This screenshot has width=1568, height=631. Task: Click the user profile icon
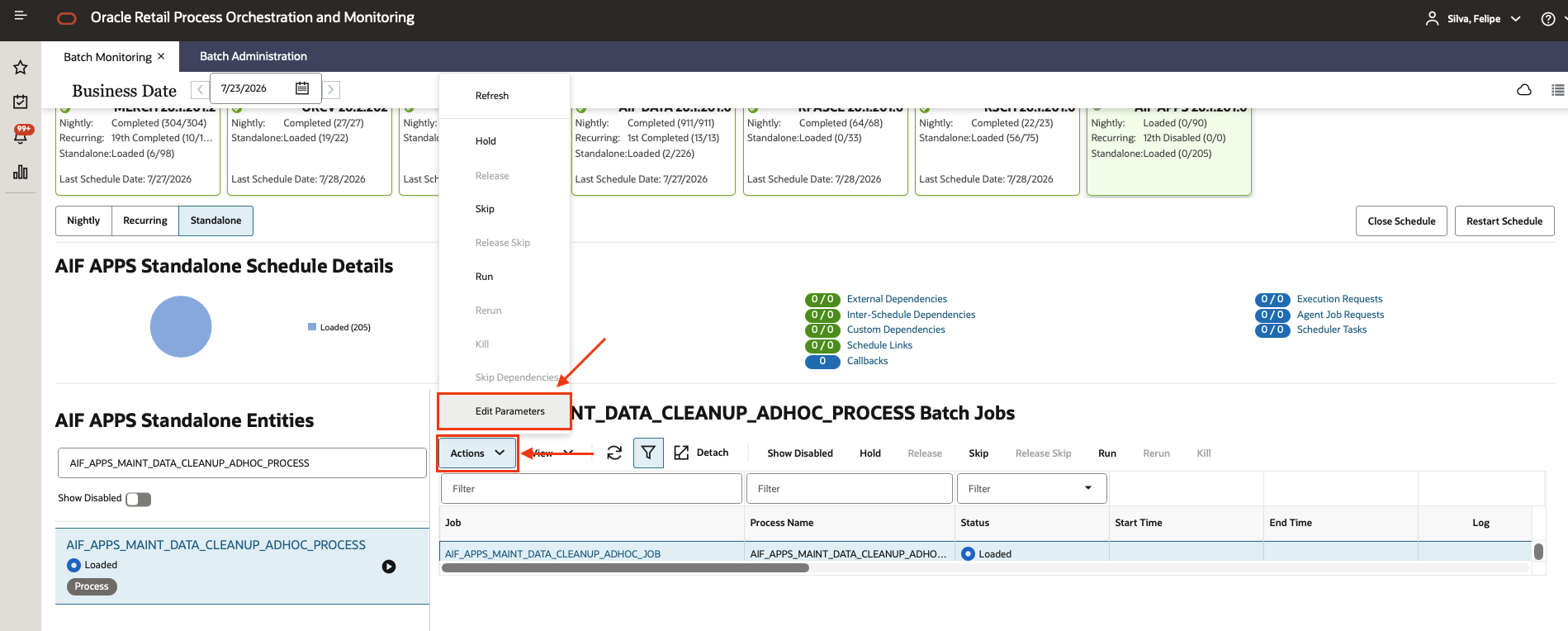(1433, 18)
